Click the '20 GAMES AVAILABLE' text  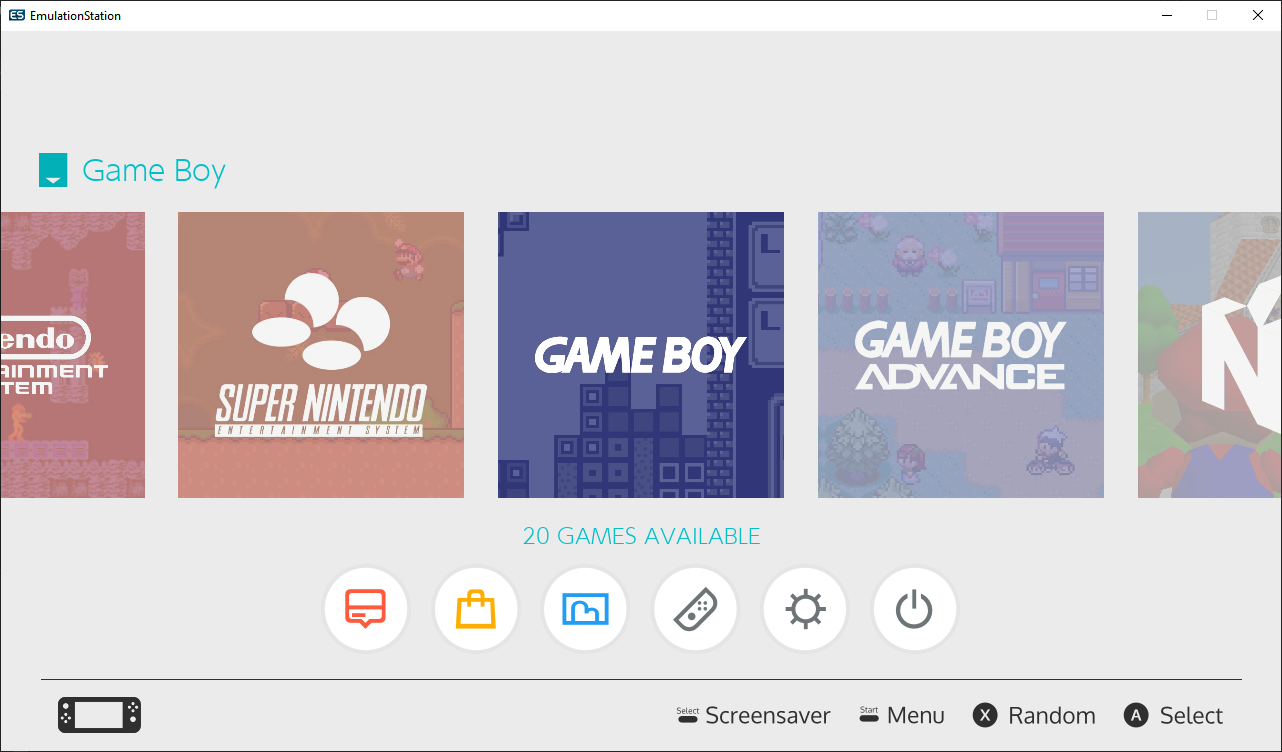(641, 536)
